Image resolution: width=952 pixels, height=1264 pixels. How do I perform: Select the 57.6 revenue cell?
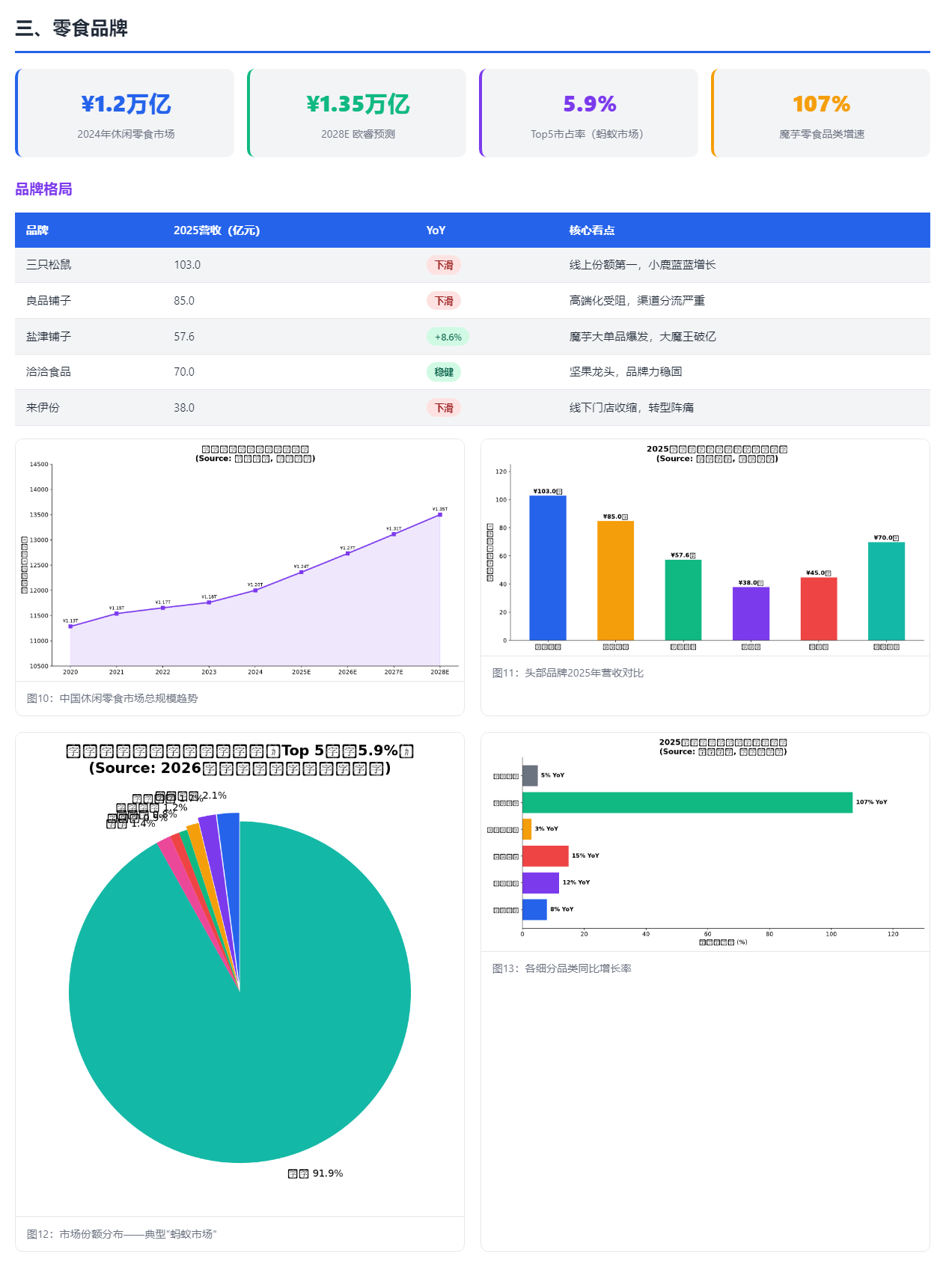(184, 337)
